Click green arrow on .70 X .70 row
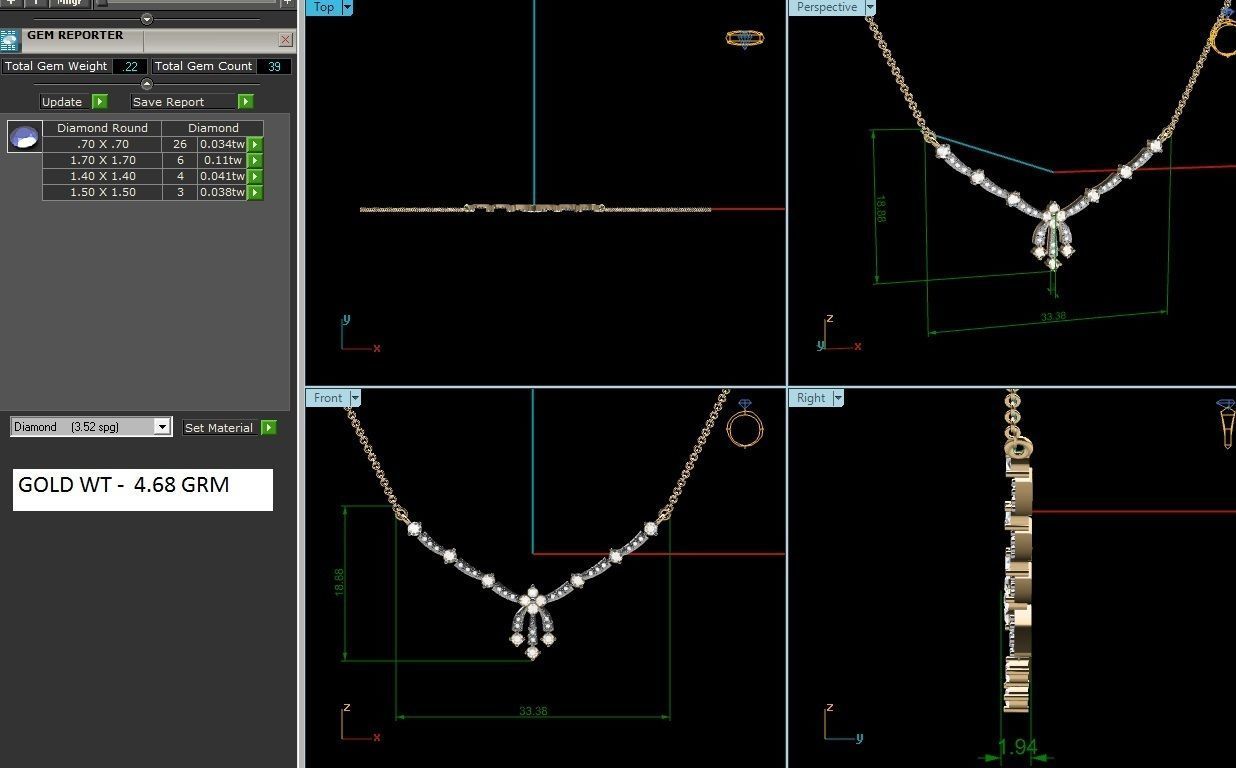This screenshot has width=1236, height=768. 255,144
